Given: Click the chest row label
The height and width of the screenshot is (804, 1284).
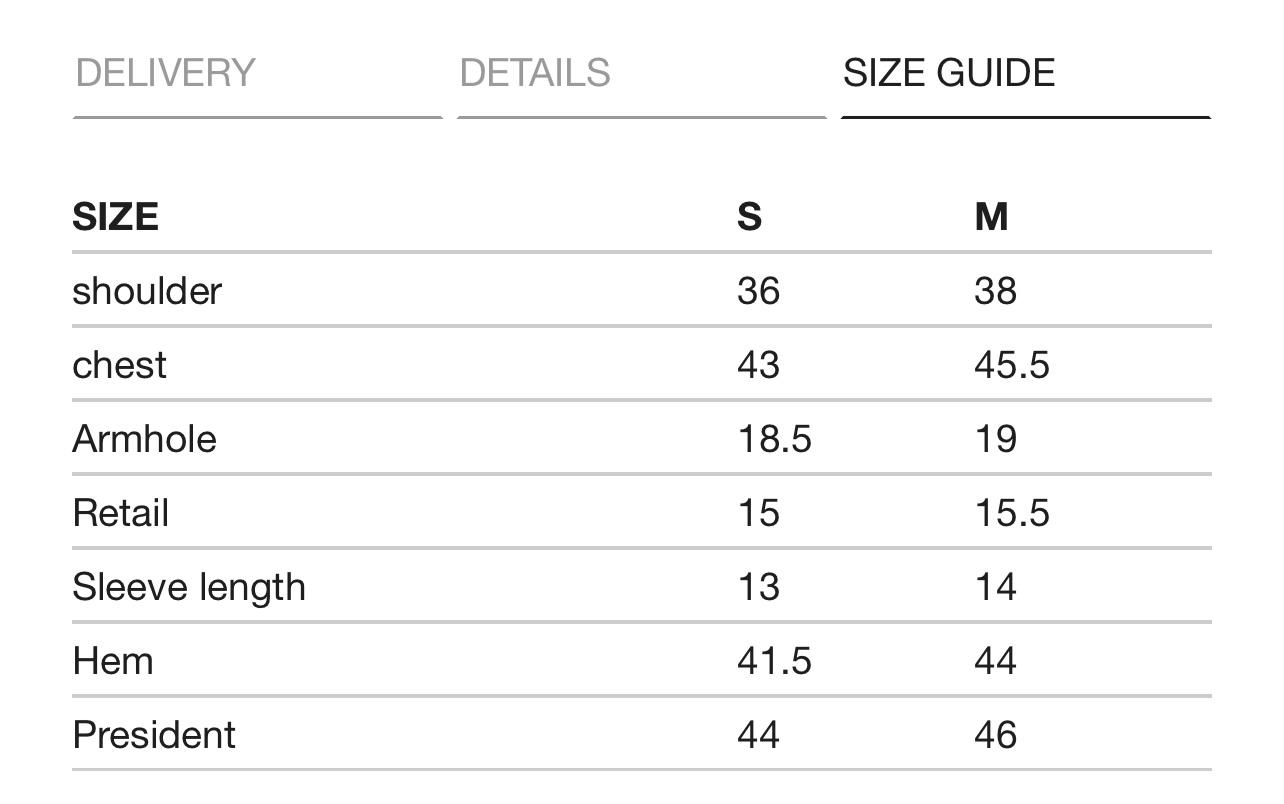Looking at the screenshot, I should 119,365.
